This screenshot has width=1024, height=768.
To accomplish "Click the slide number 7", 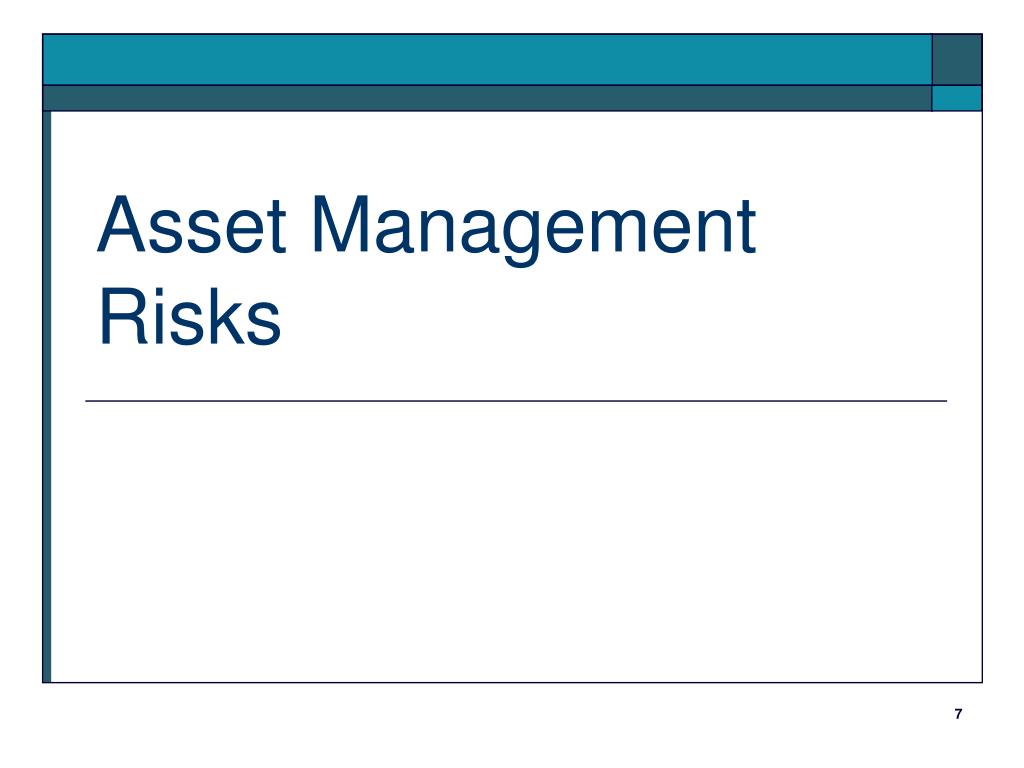I will (x=958, y=714).
